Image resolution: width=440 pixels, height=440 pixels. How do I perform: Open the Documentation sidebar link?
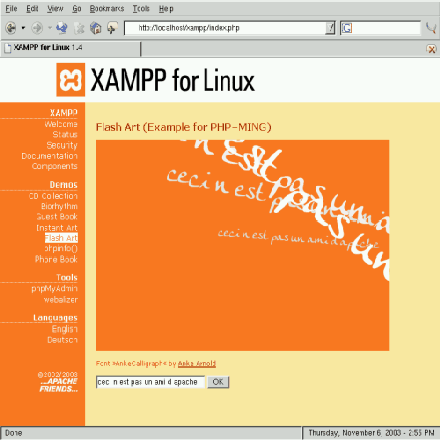click(50, 156)
